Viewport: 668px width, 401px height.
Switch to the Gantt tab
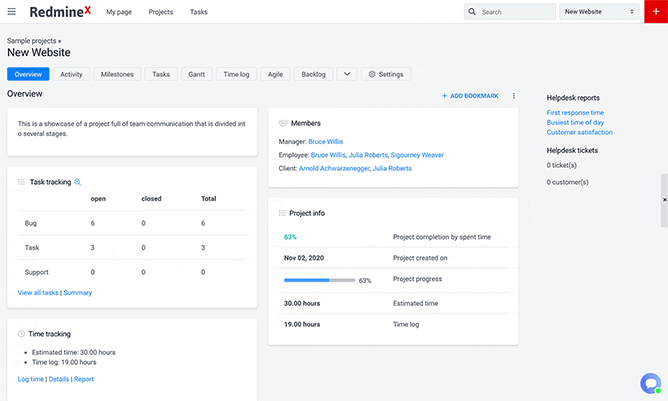[x=197, y=74]
